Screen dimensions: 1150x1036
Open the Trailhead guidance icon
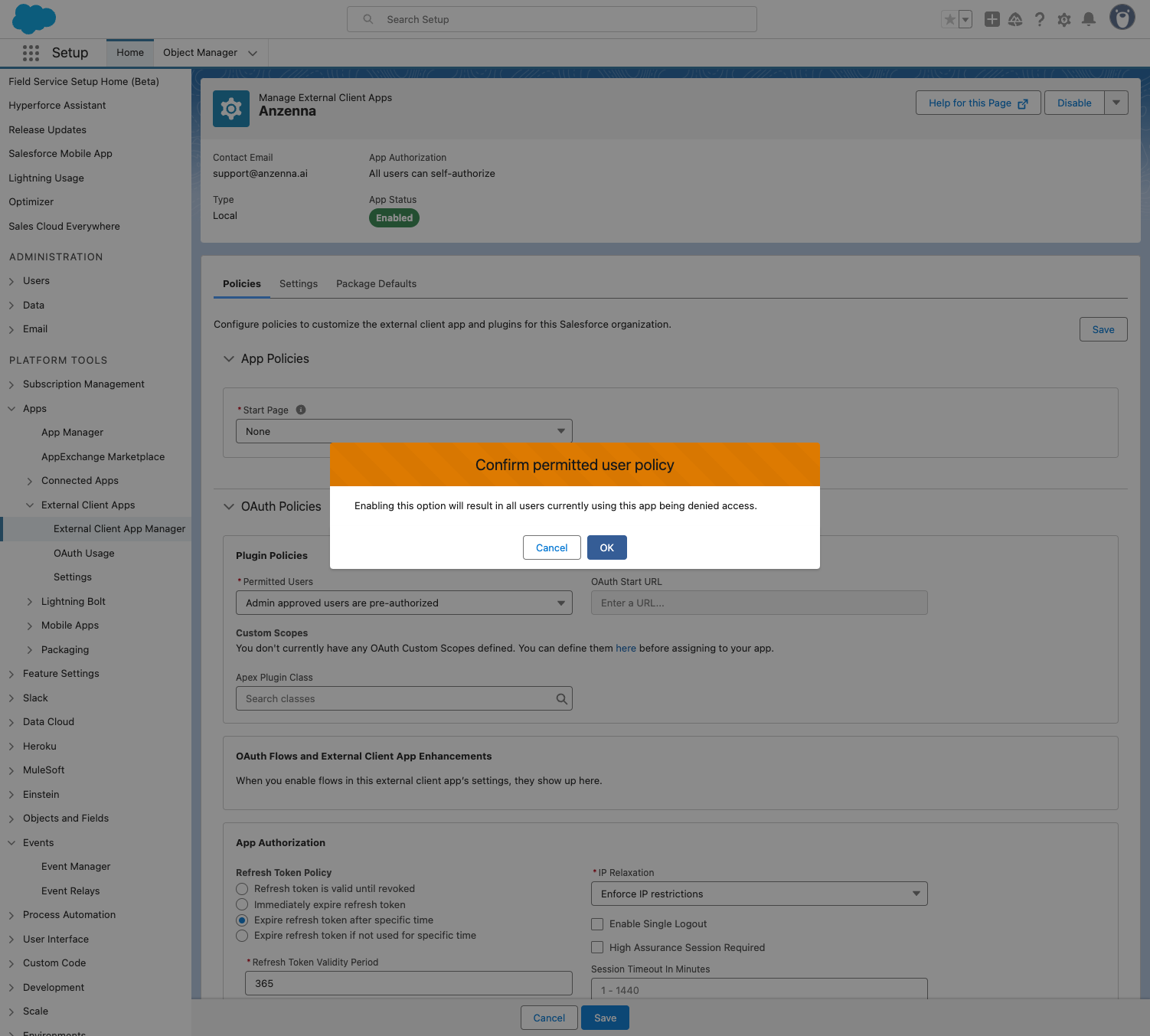1015,19
